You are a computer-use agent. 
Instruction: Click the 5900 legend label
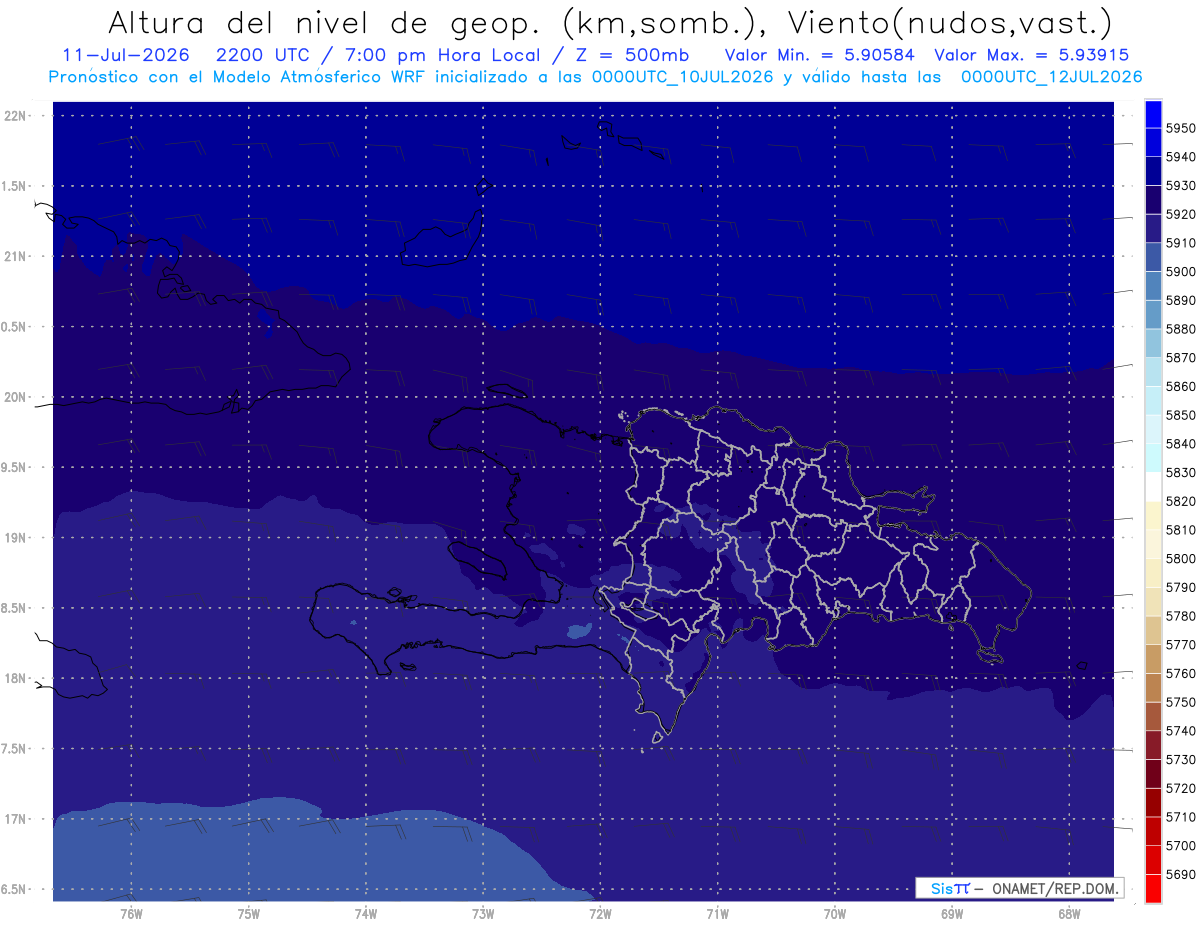pos(1181,271)
